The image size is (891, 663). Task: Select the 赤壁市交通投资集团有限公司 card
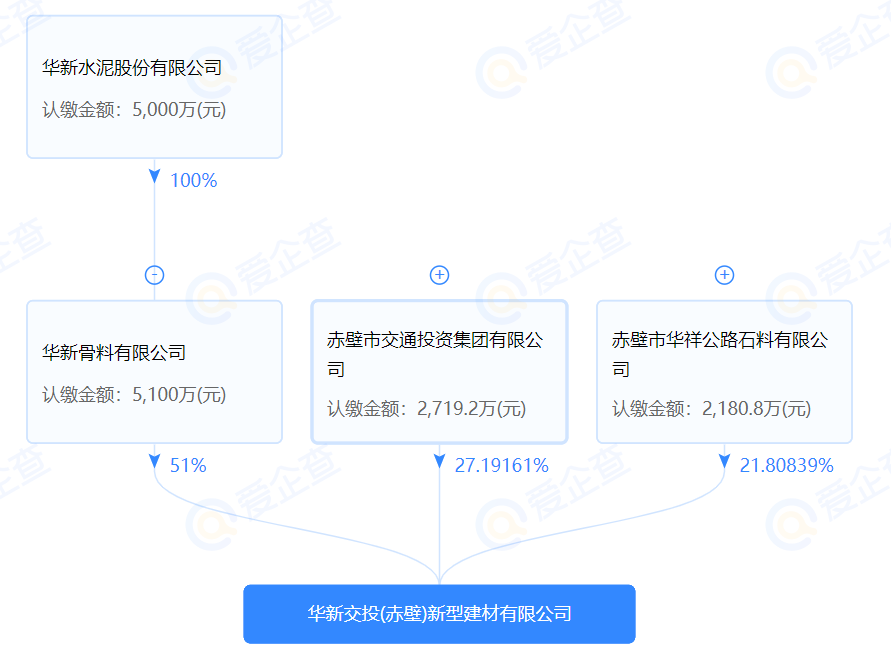[x=438, y=371]
